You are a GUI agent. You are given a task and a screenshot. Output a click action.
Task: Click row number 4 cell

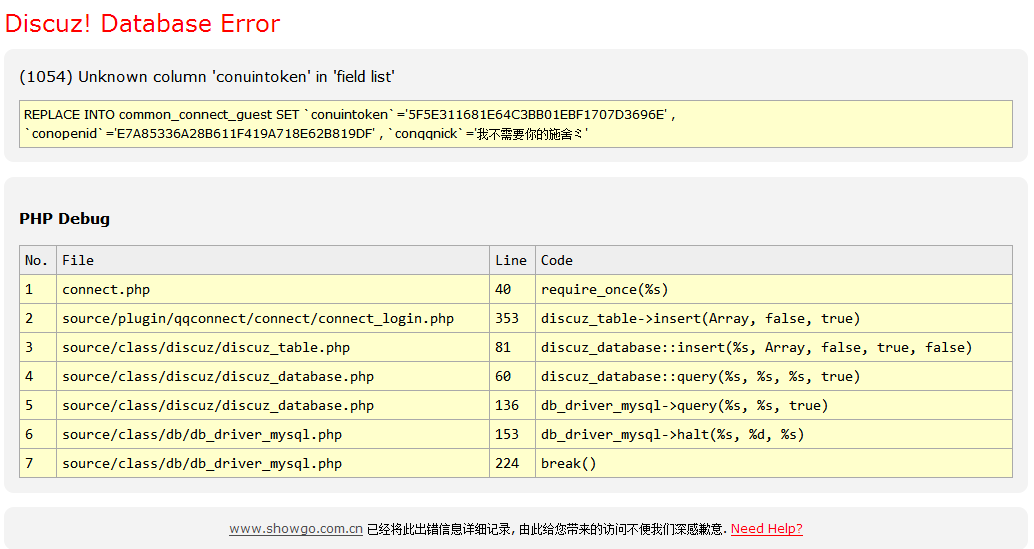(38, 376)
